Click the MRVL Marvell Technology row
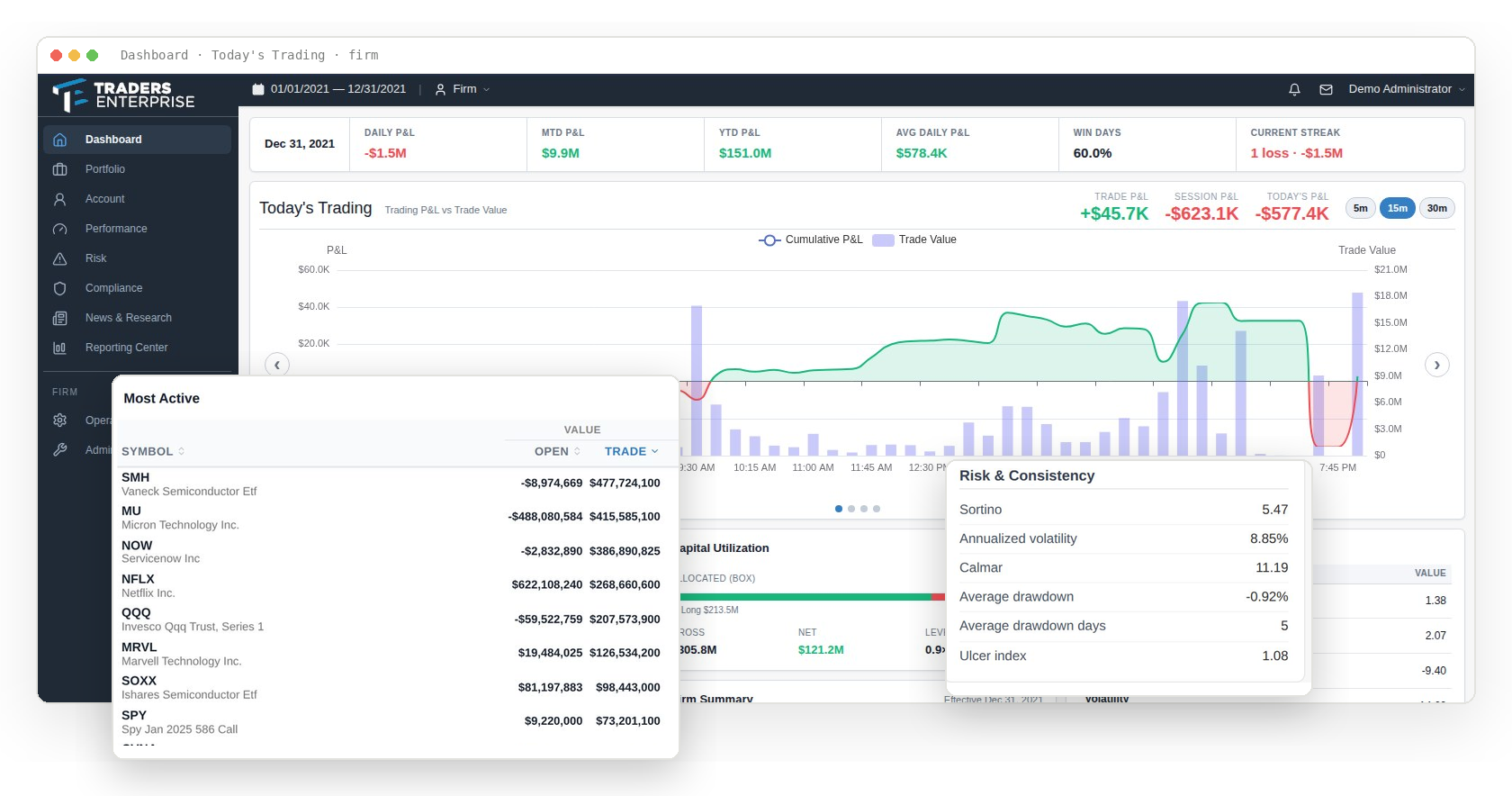This screenshot has width=1512, height=796. point(394,654)
